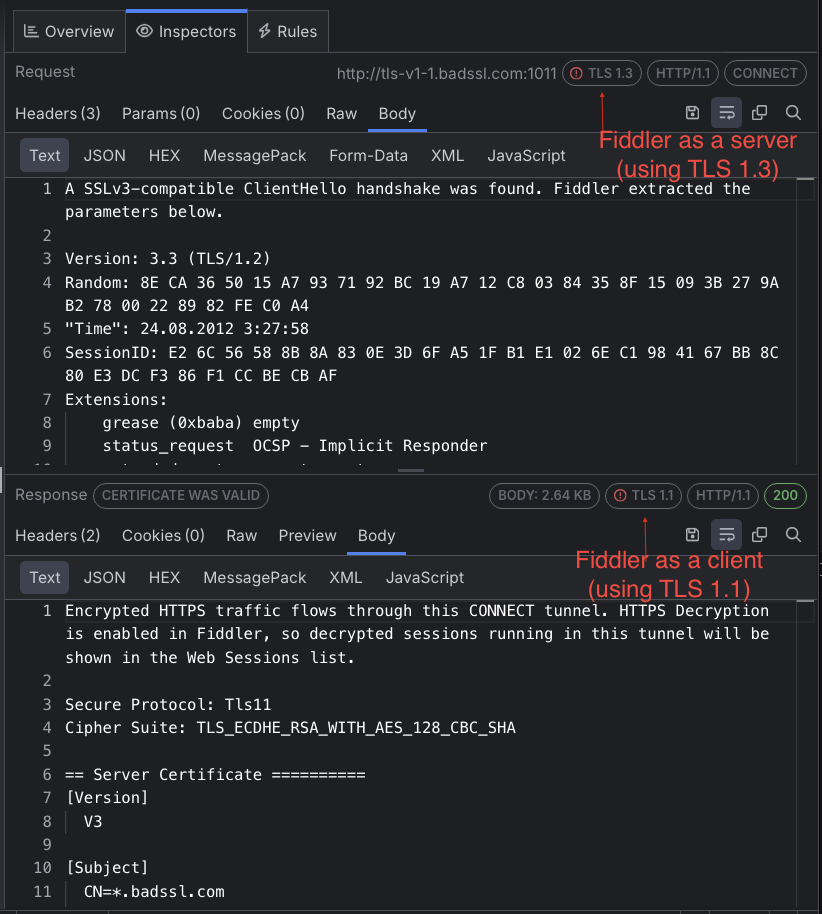Save the request body to a file
The width and height of the screenshot is (822, 914).
point(692,113)
